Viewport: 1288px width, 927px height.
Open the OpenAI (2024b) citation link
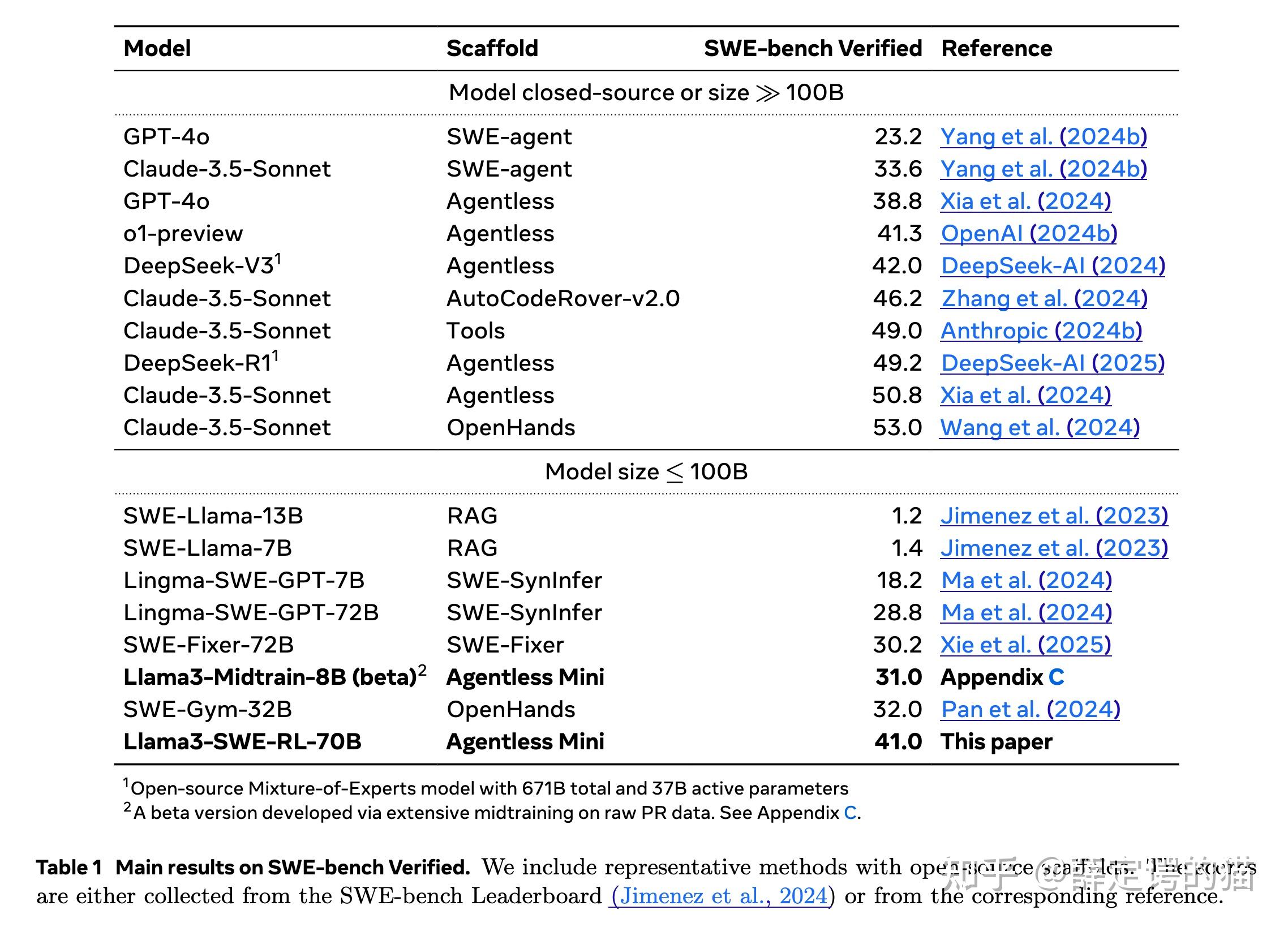(1028, 234)
